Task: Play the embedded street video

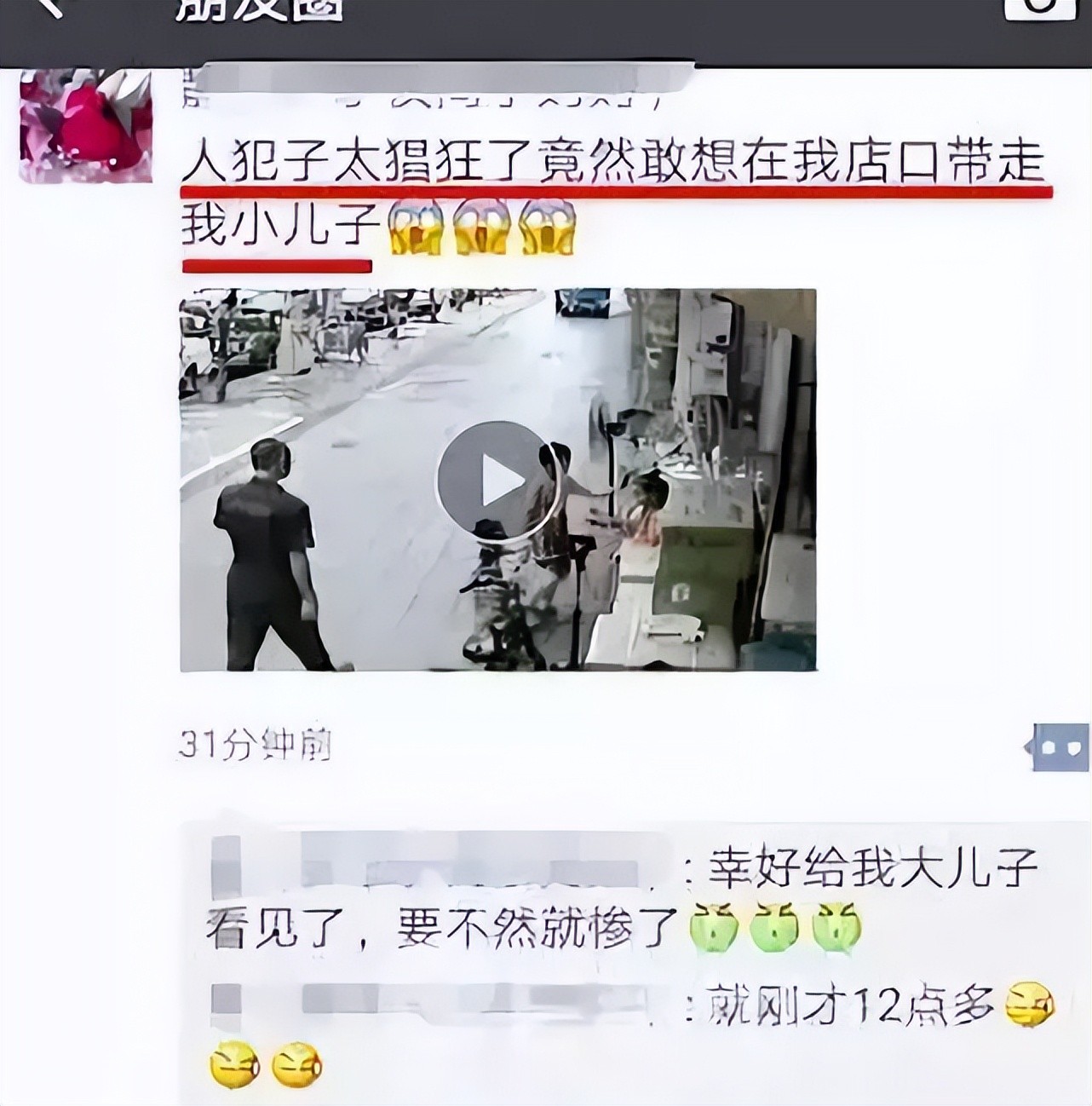Action: click(481, 481)
